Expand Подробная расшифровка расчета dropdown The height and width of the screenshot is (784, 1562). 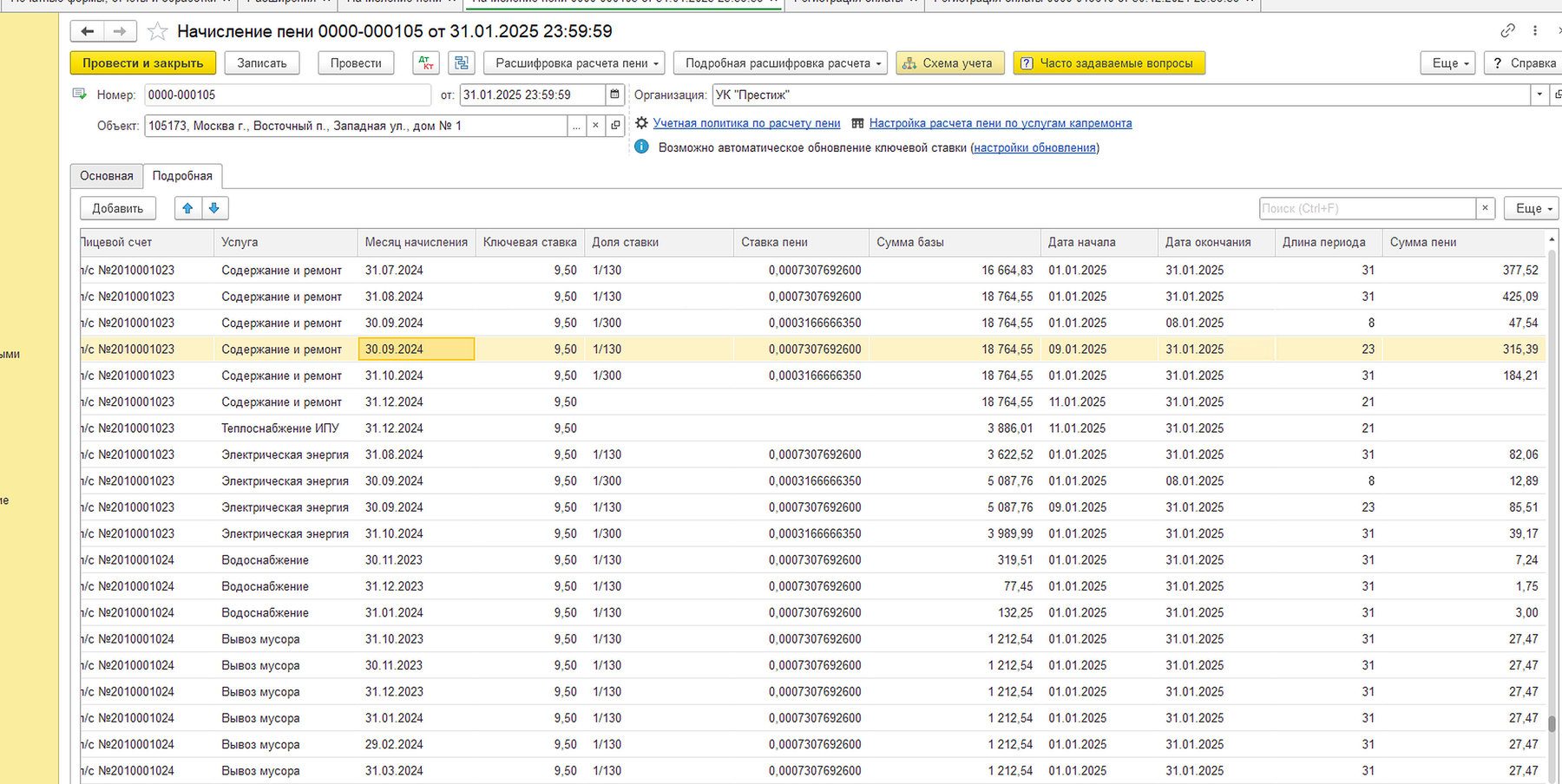(x=780, y=63)
